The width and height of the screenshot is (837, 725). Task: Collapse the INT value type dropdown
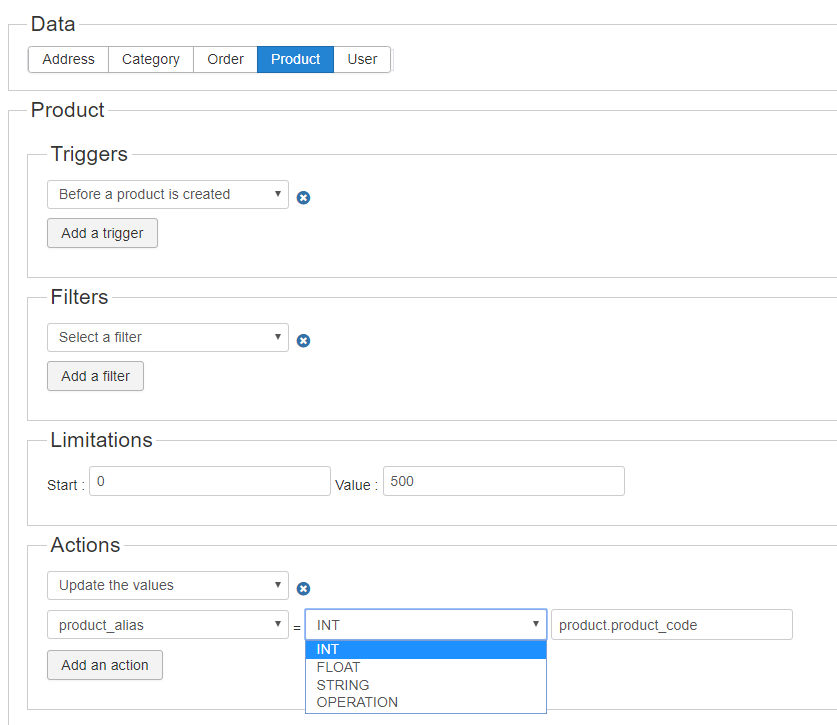(x=426, y=625)
